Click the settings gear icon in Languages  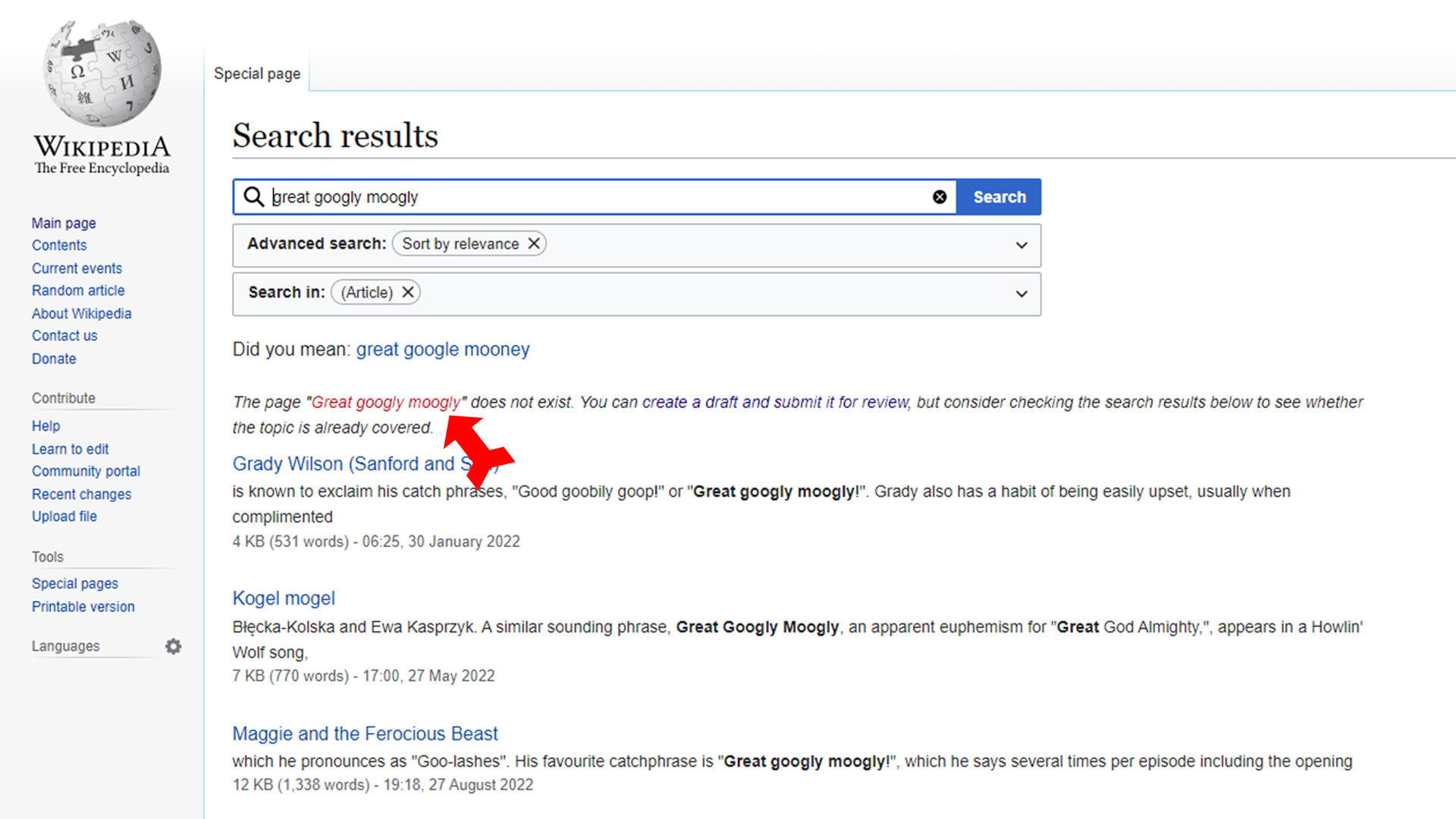tap(173, 645)
